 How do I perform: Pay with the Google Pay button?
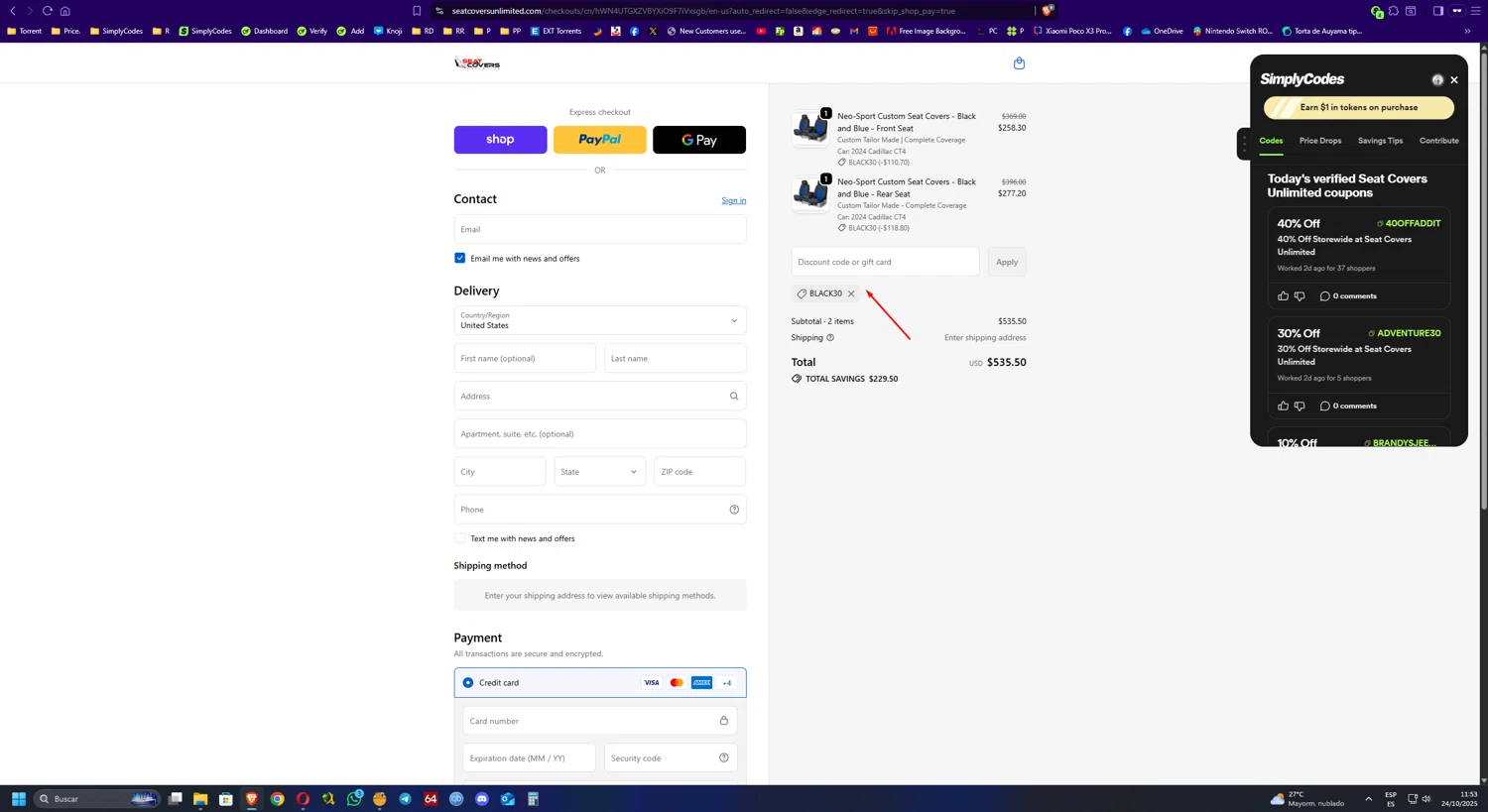pos(699,140)
